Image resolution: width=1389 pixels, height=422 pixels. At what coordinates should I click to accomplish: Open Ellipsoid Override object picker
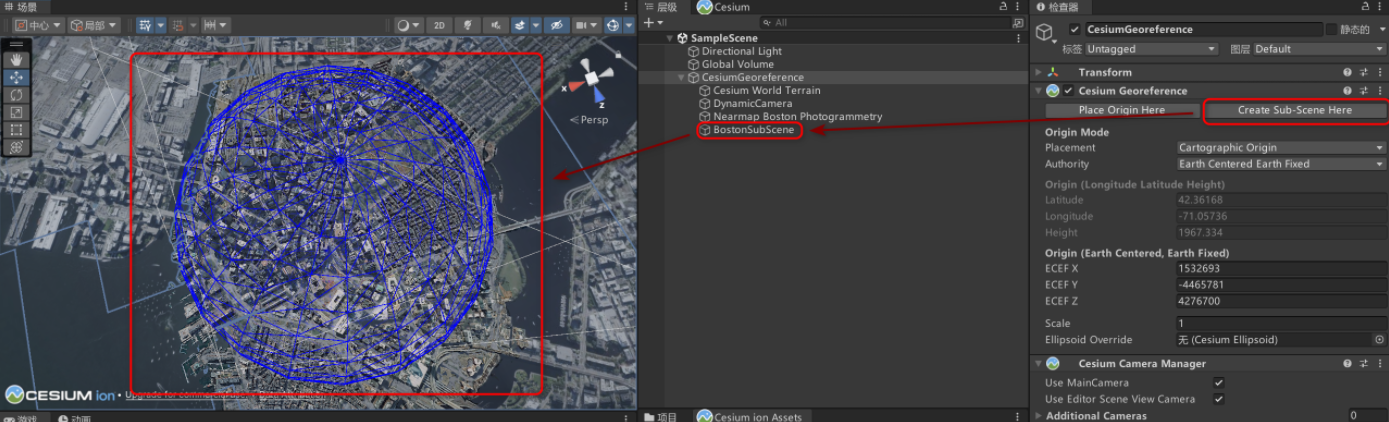1379,340
